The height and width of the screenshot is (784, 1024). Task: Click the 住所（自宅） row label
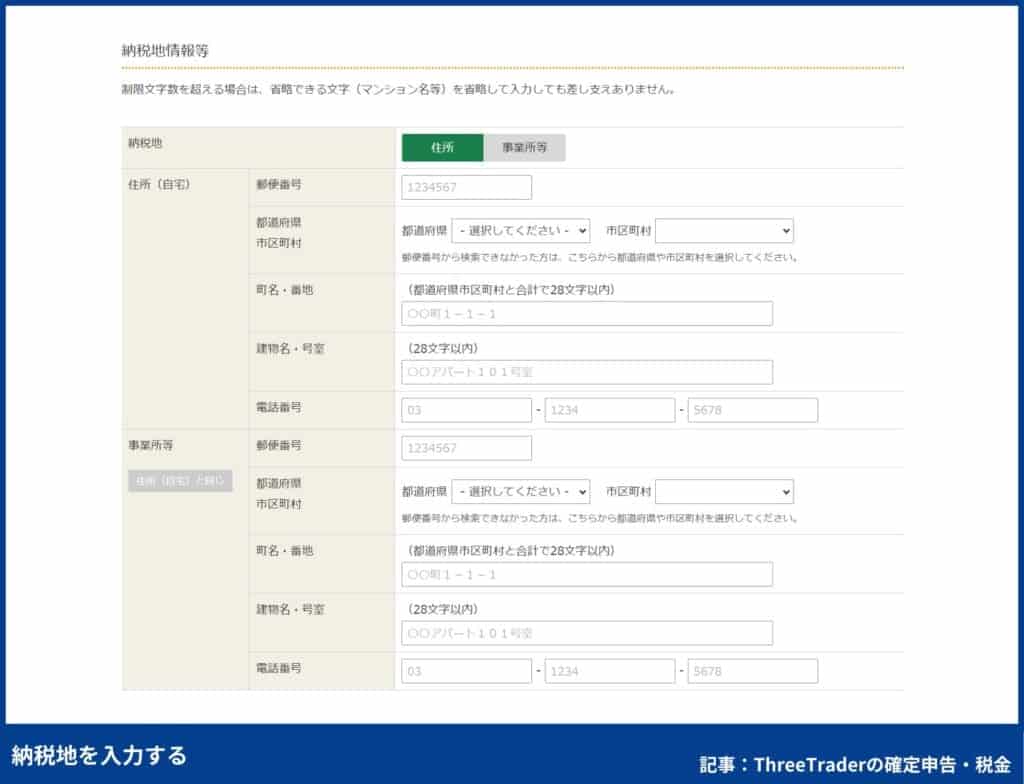click(x=159, y=184)
